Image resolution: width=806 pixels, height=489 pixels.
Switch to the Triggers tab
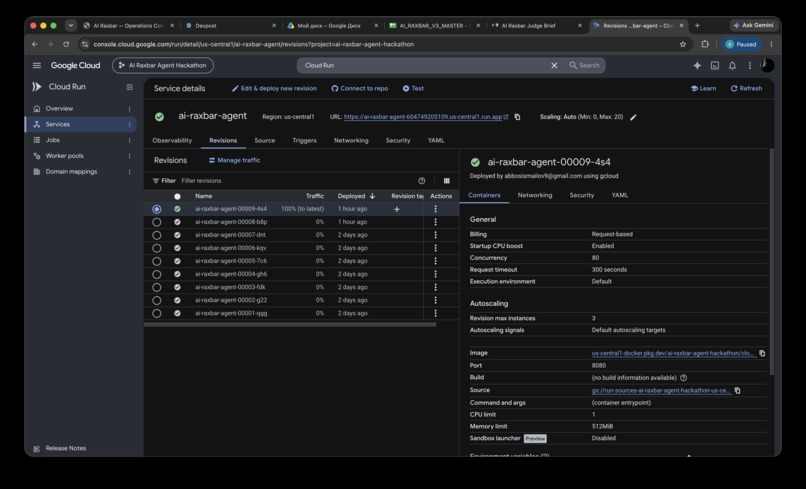coord(304,140)
